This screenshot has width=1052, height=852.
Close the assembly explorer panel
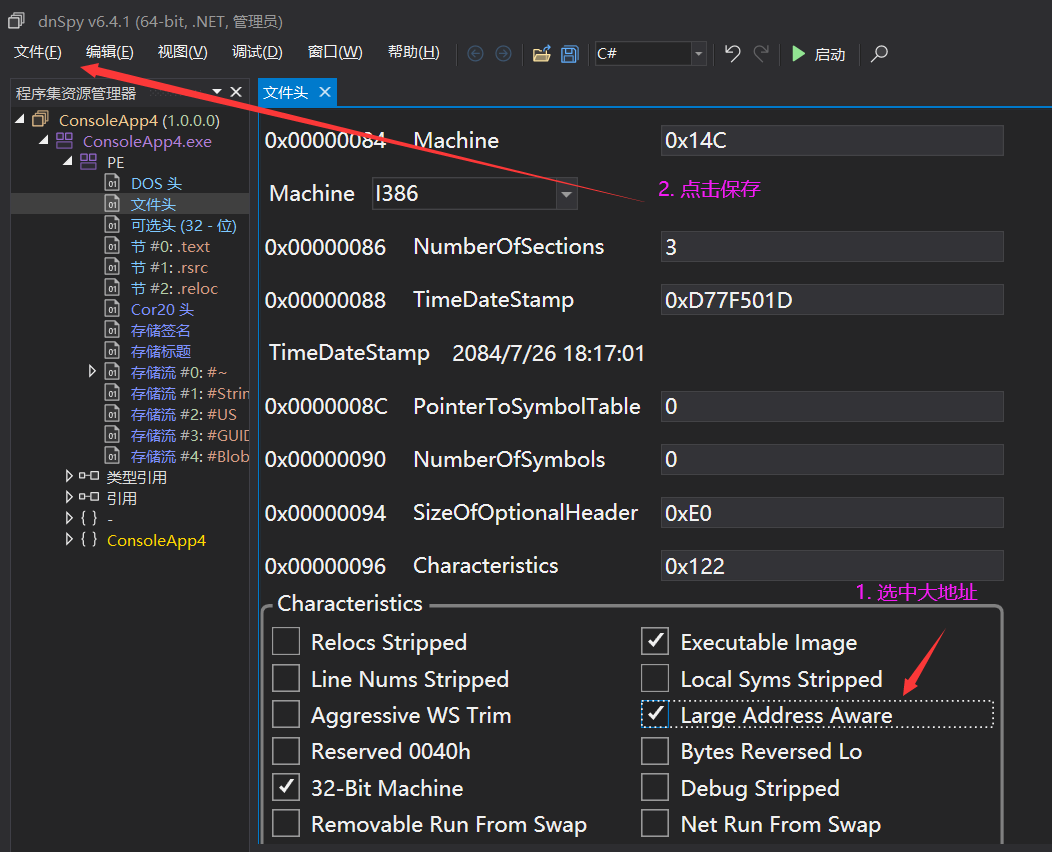236,92
